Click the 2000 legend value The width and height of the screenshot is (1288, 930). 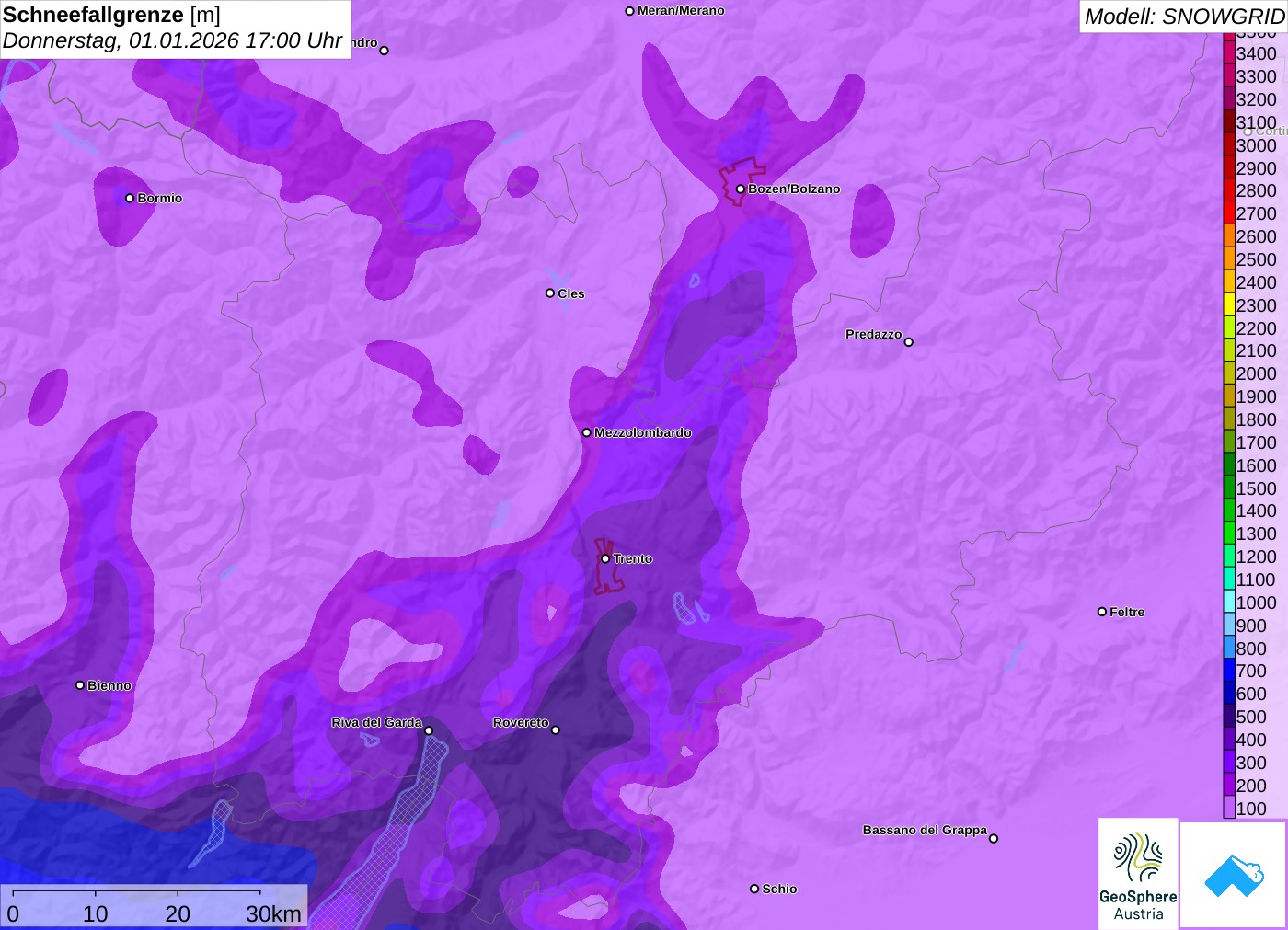pyautogui.click(x=1256, y=373)
